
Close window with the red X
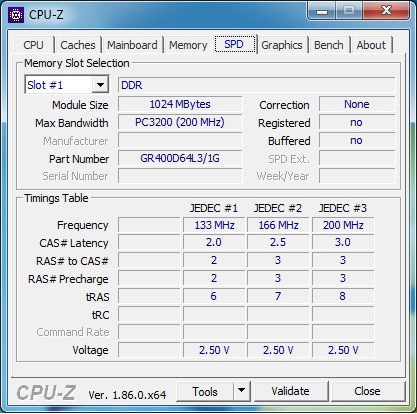click(x=386, y=11)
